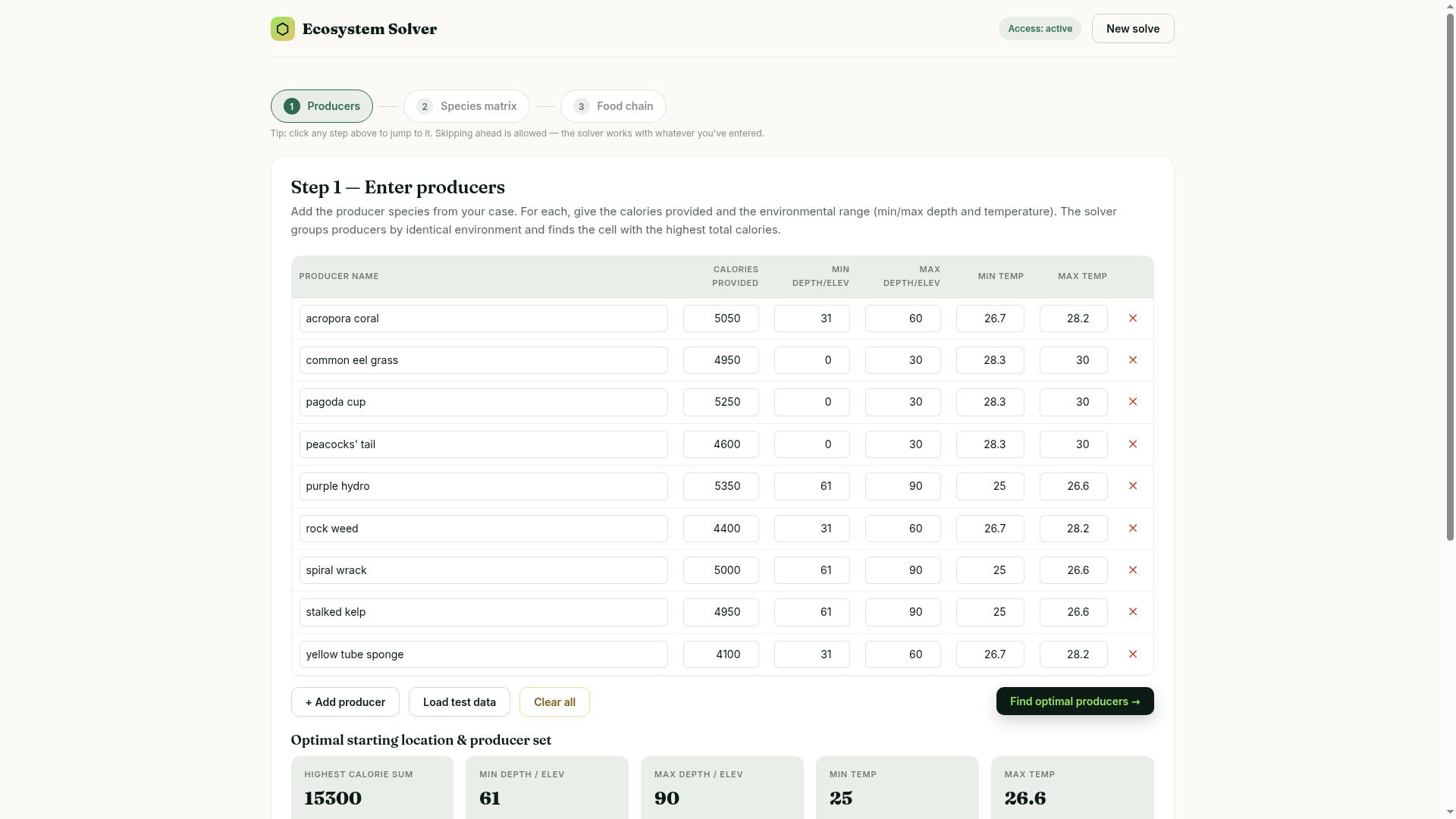This screenshot has height=819, width=1456.
Task: Delete the stalked kelp row
Action: pos(1132,612)
